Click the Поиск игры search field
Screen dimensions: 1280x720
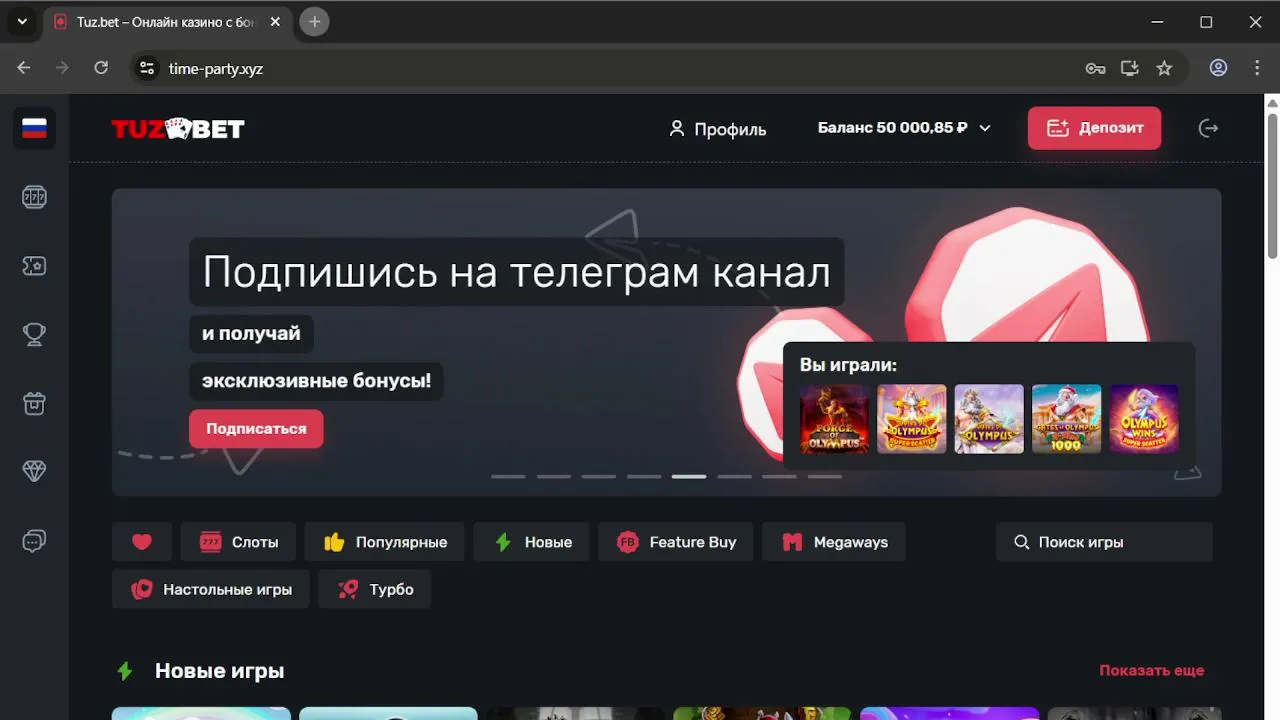click(x=1104, y=542)
